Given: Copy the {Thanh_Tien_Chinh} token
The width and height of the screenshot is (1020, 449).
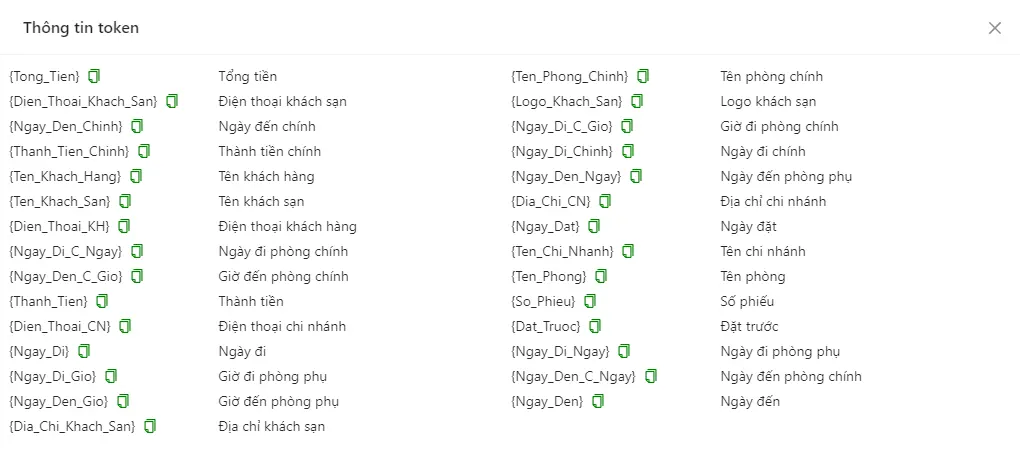Looking at the screenshot, I should click(x=144, y=151).
